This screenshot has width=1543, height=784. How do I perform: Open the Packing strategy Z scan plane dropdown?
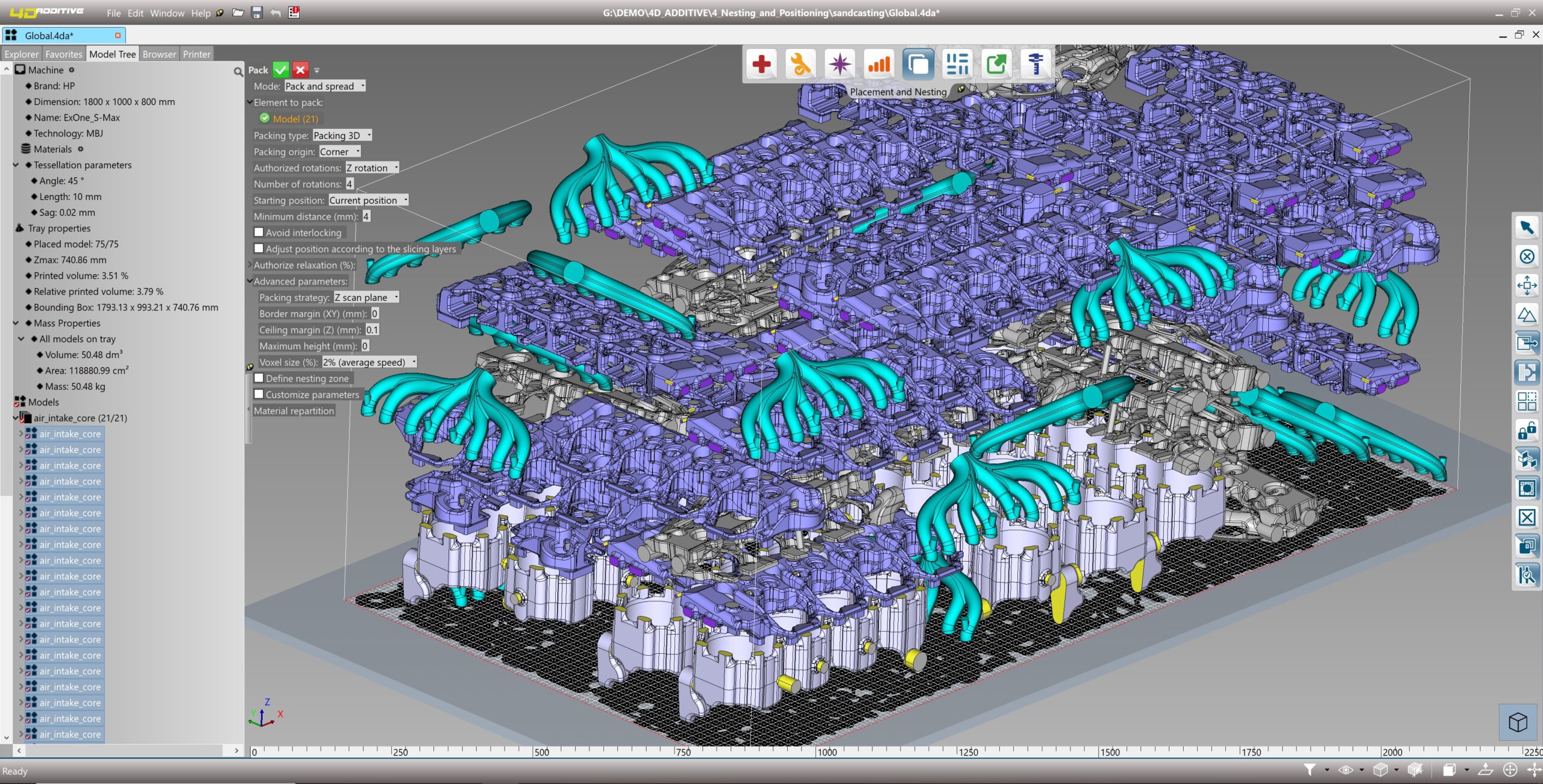[366, 297]
